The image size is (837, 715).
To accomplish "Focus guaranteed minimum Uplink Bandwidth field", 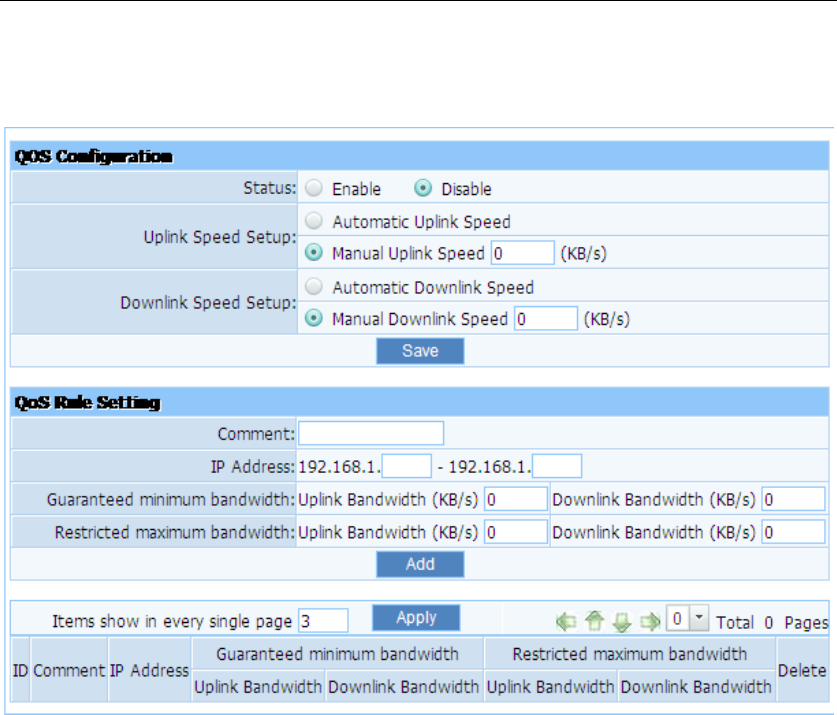I will pyautogui.click(x=516, y=499).
